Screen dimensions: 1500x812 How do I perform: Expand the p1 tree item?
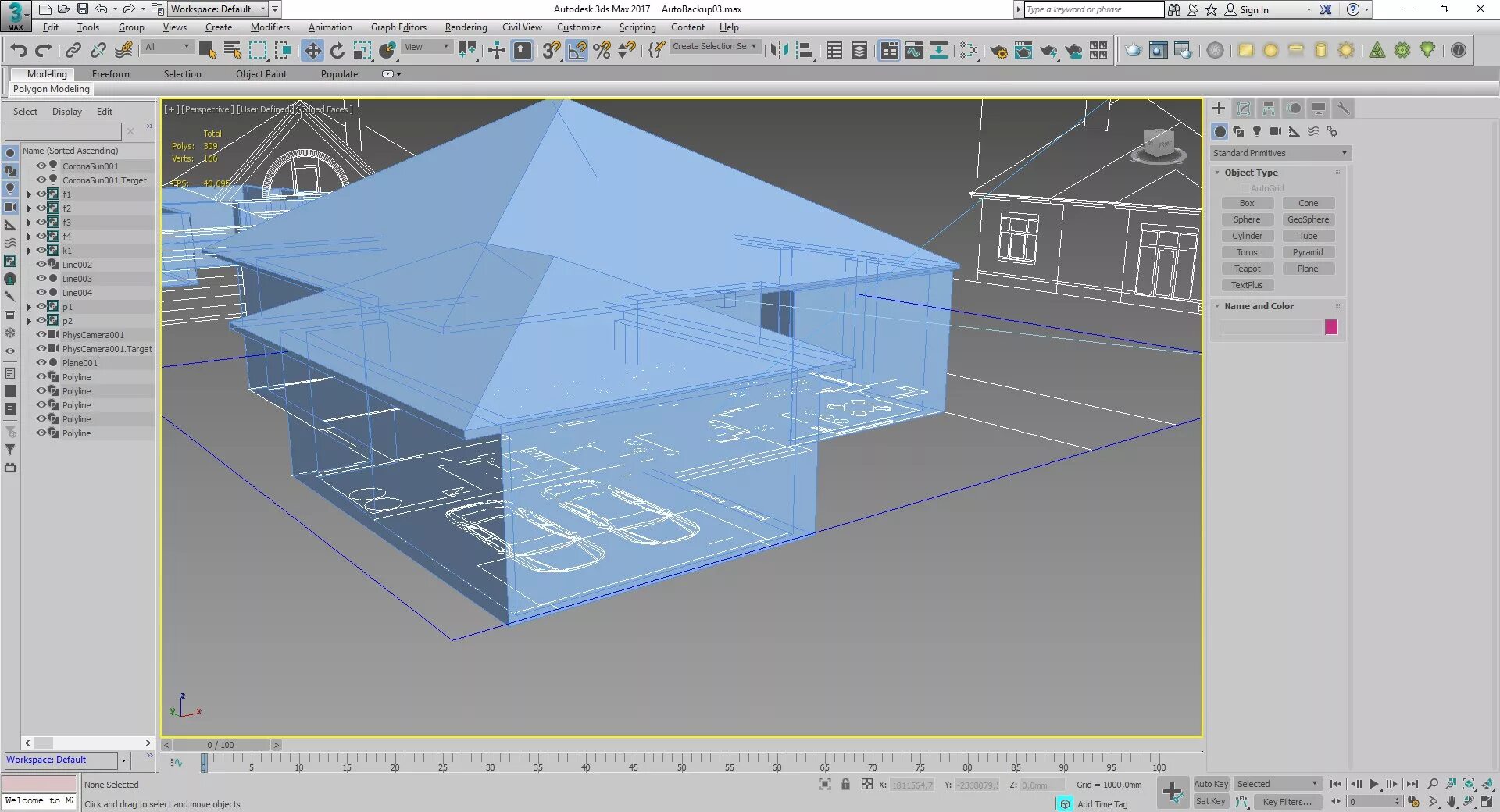click(x=29, y=307)
